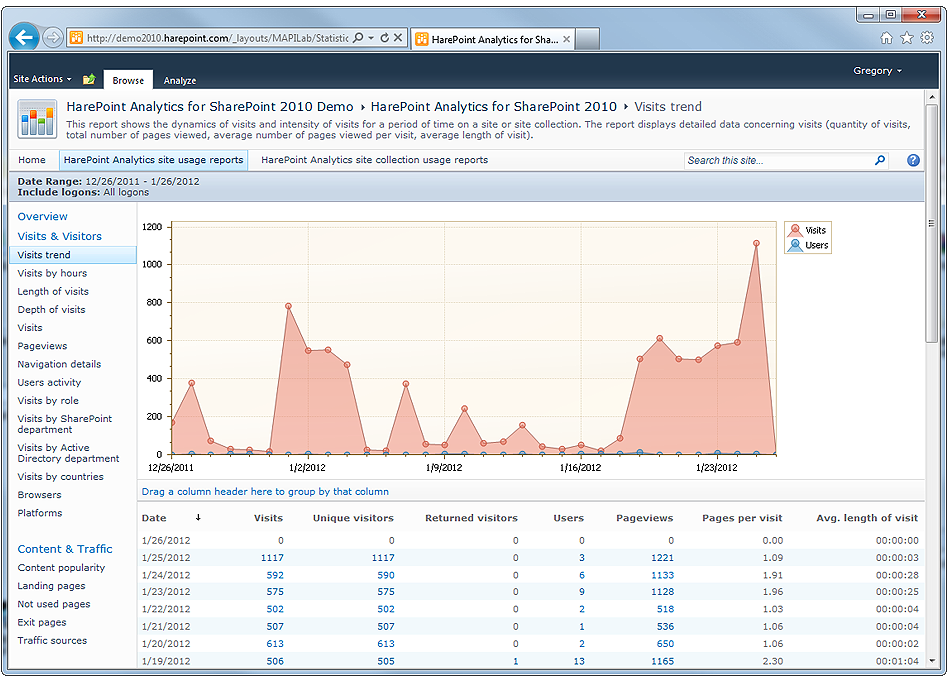Open the blue help question icon
This screenshot has width=952, height=683.
click(913, 160)
